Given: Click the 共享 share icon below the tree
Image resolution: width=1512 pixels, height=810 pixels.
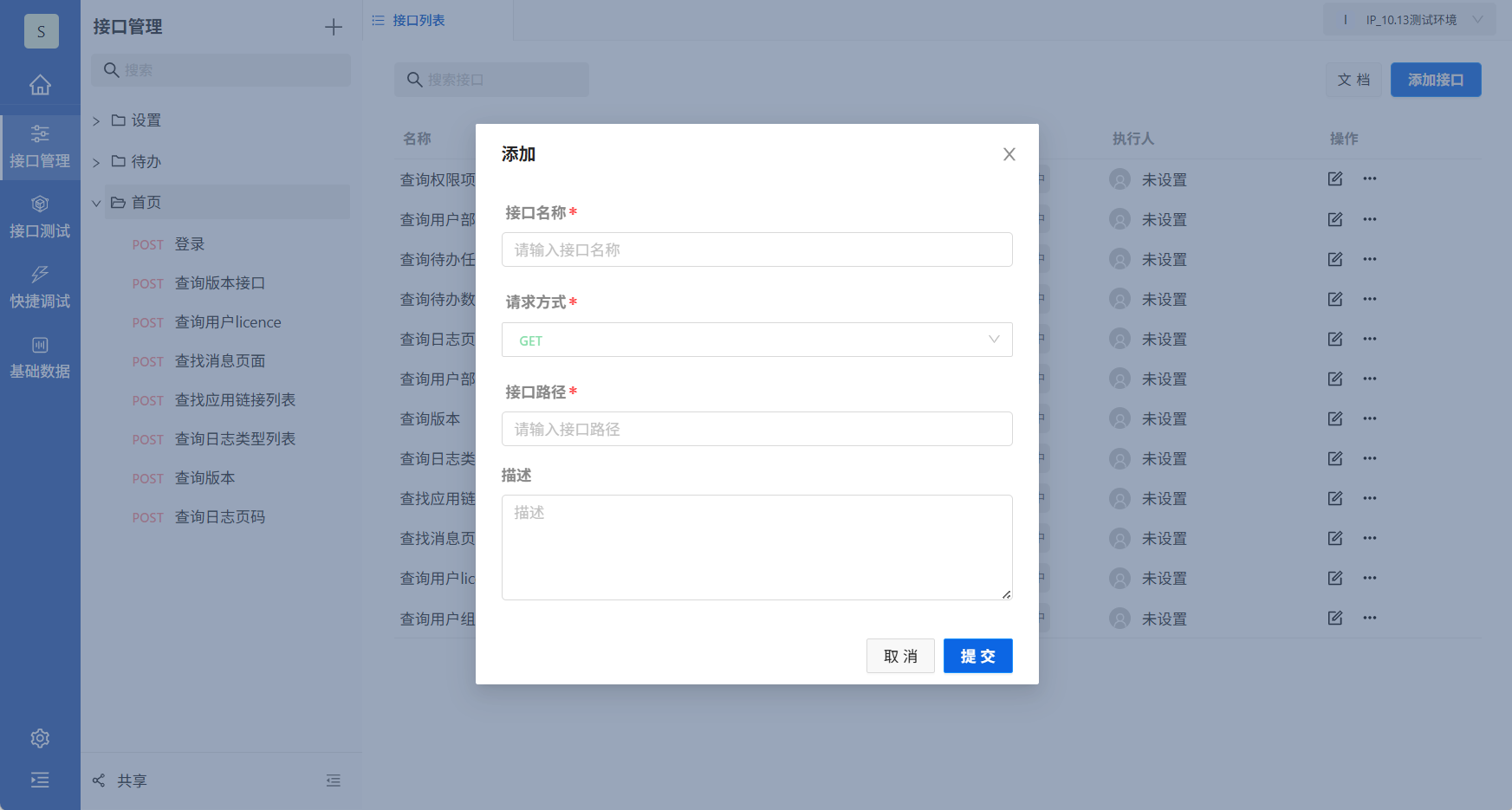Looking at the screenshot, I should (x=98, y=780).
